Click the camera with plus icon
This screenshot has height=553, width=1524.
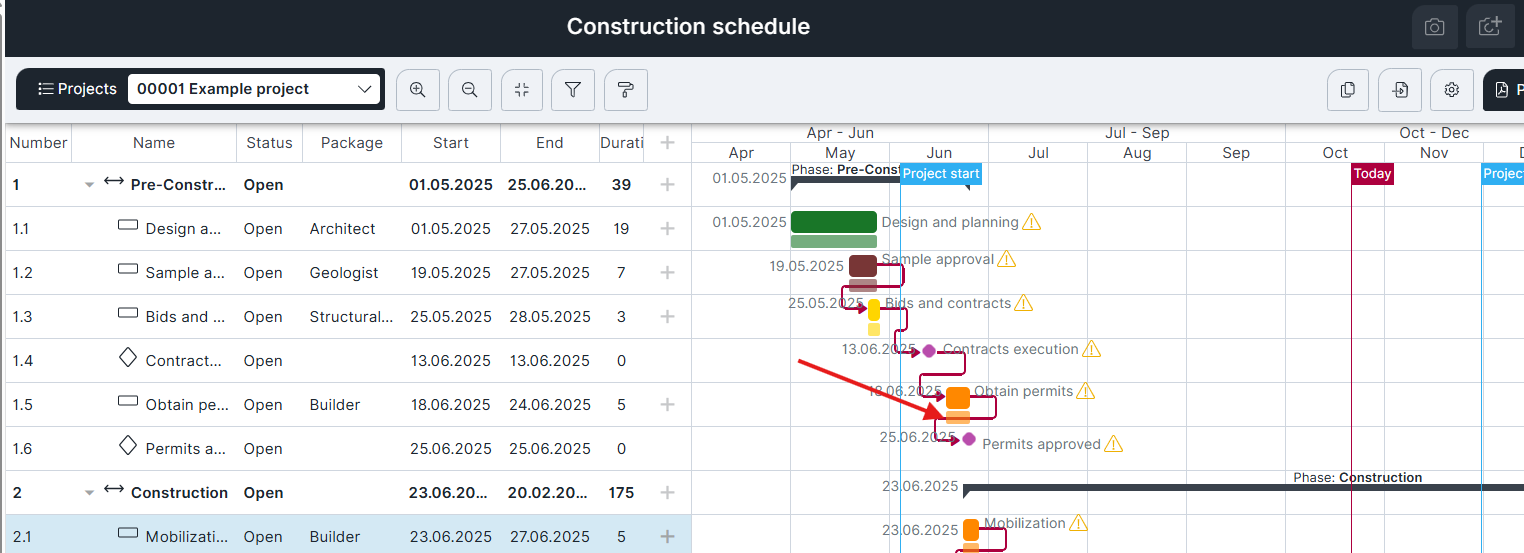click(x=1490, y=27)
